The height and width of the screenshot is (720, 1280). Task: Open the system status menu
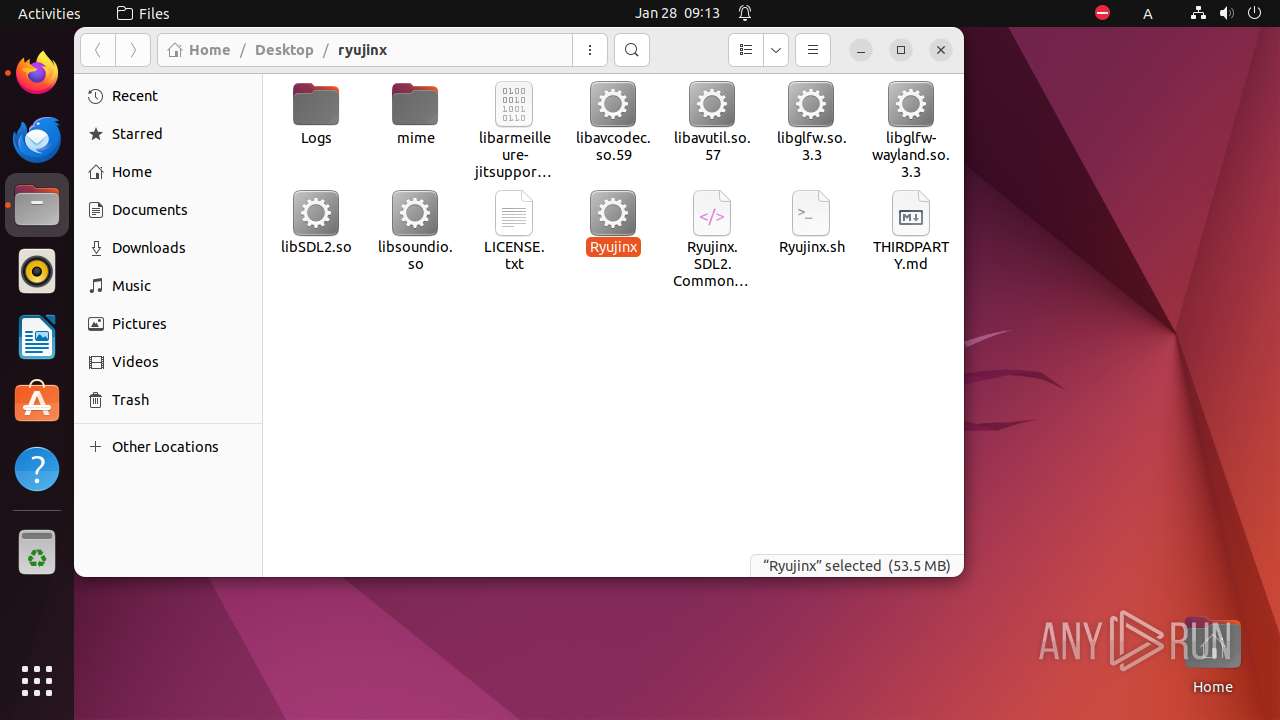(x=1226, y=13)
